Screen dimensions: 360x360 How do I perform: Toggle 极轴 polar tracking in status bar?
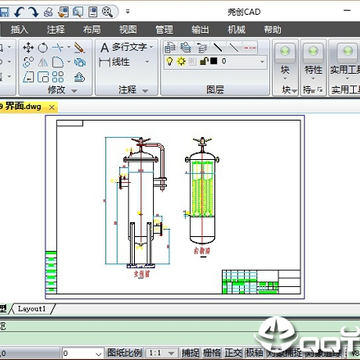(254, 353)
